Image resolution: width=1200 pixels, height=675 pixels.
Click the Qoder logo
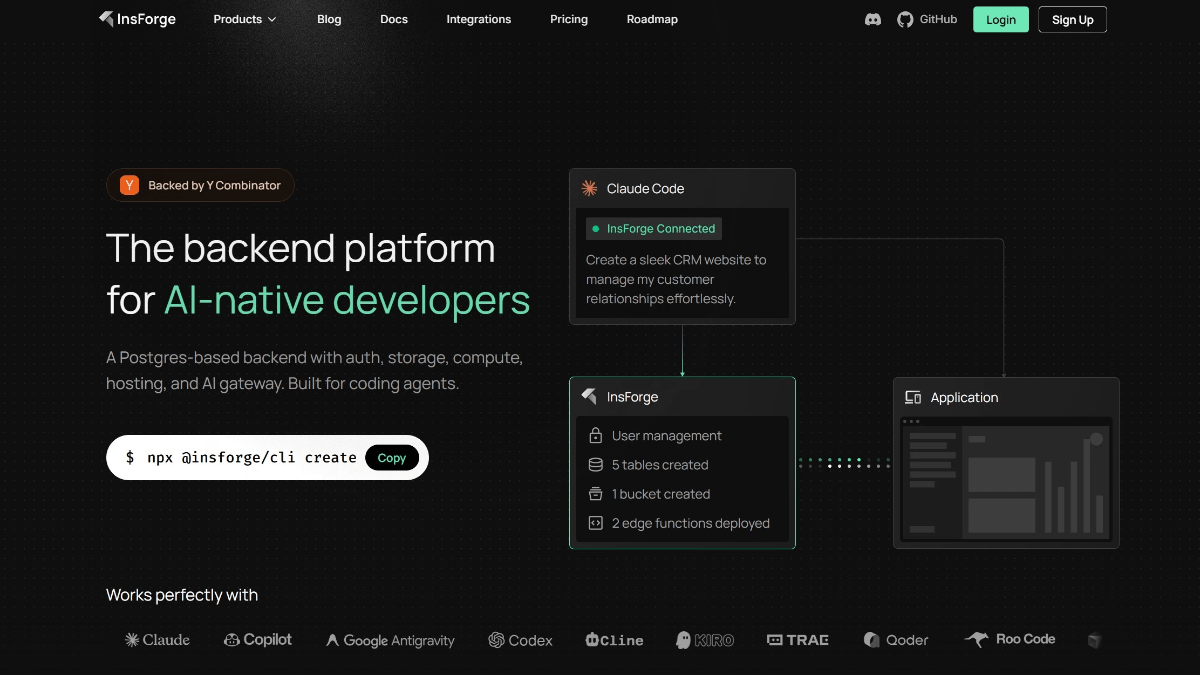[x=896, y=640]
